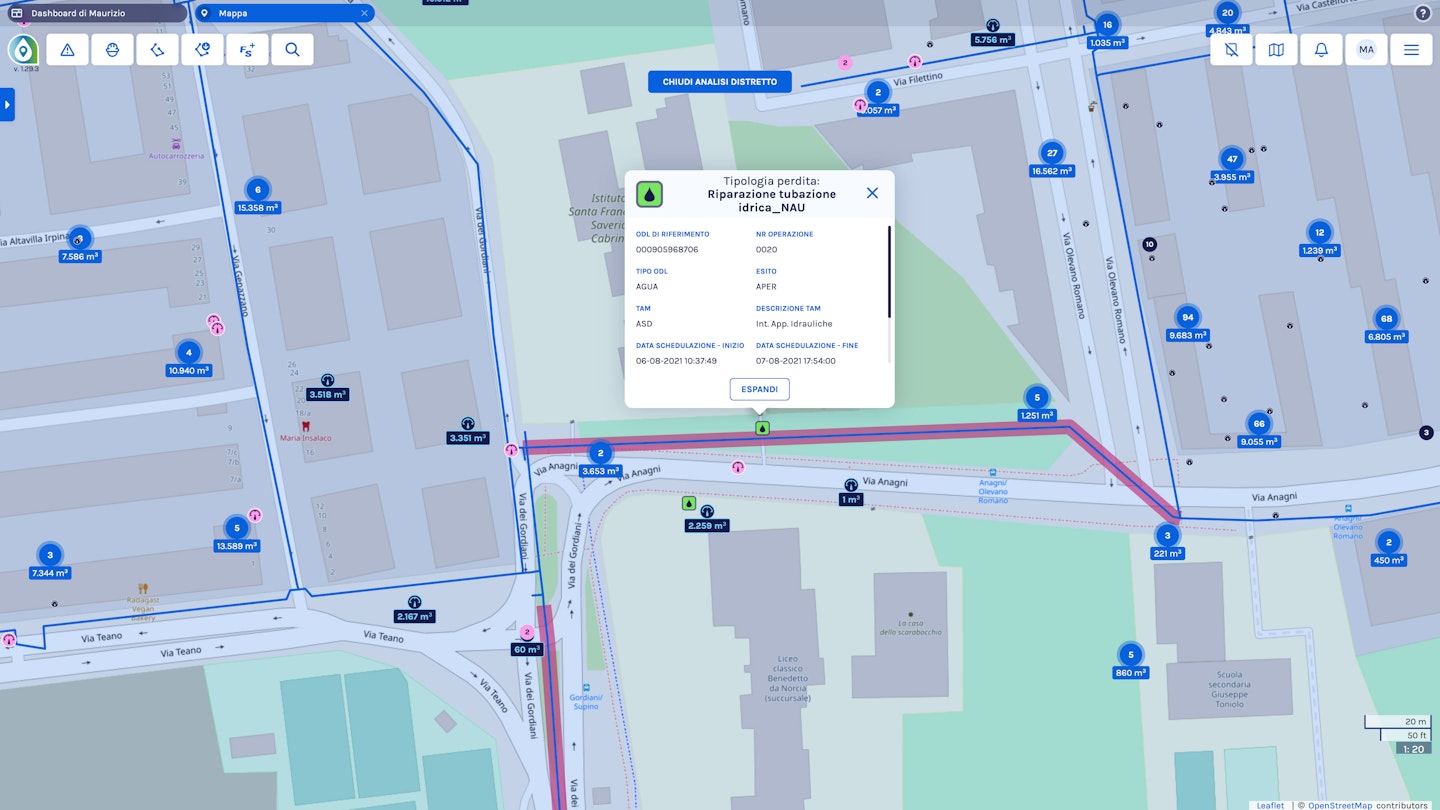1440x810 pixels.
Task: Click the pink gauge marker on Via Anagni
Action: click(x=738, y=467)
